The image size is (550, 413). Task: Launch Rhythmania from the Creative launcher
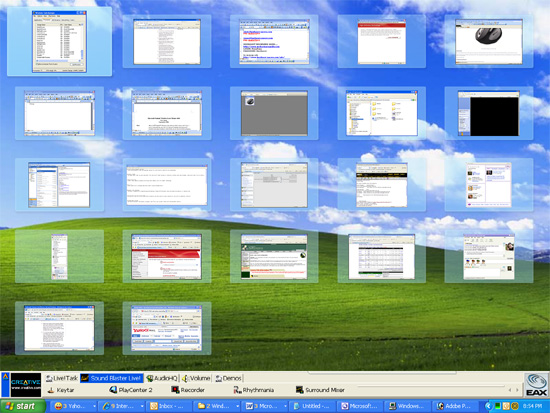coord(254,390)
